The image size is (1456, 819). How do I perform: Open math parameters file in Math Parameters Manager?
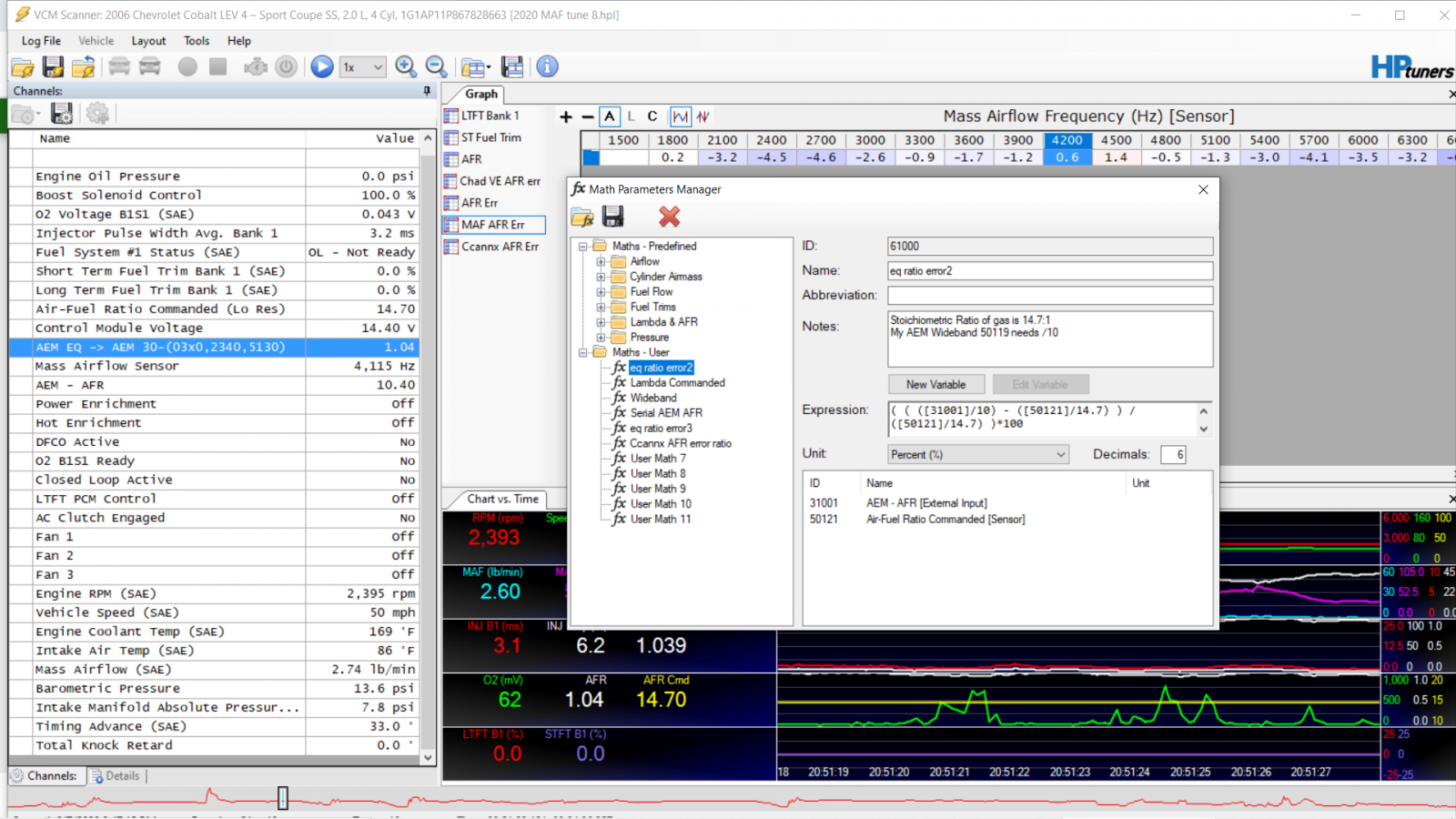pyautogui.click(x=582, y=217)
